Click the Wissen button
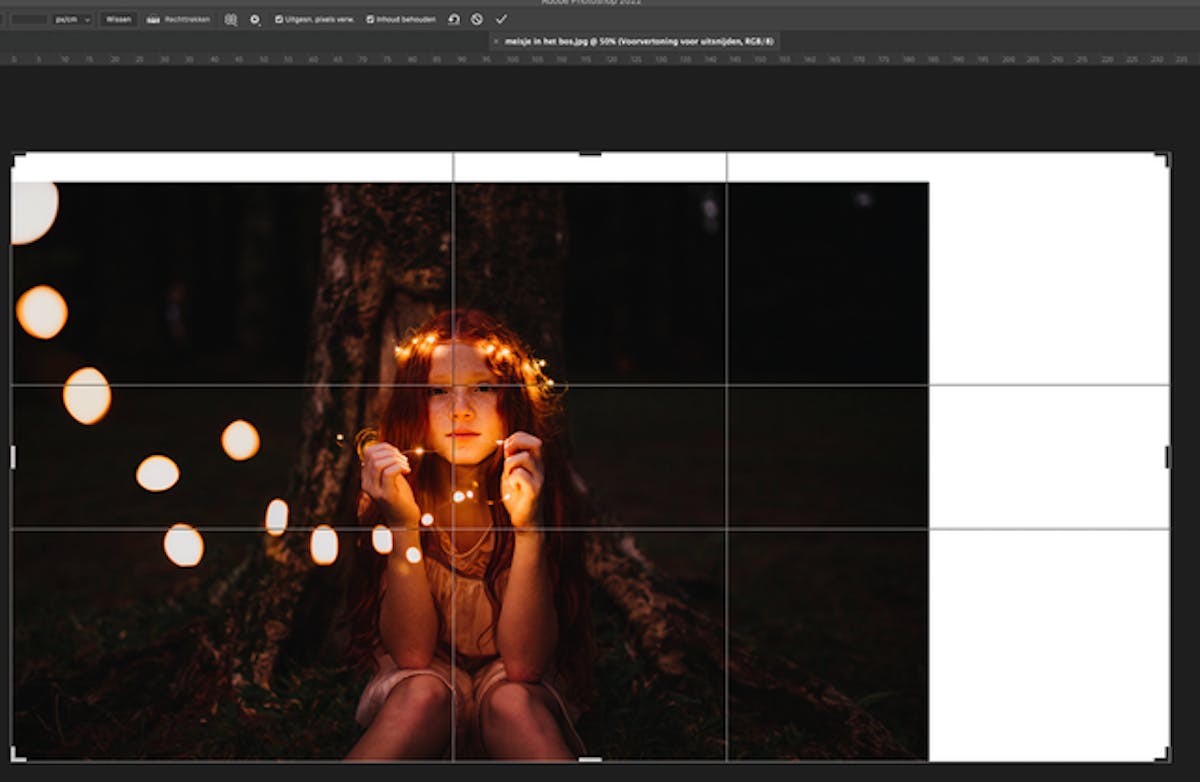This screenshot has width=1200, height=782. 118,19
